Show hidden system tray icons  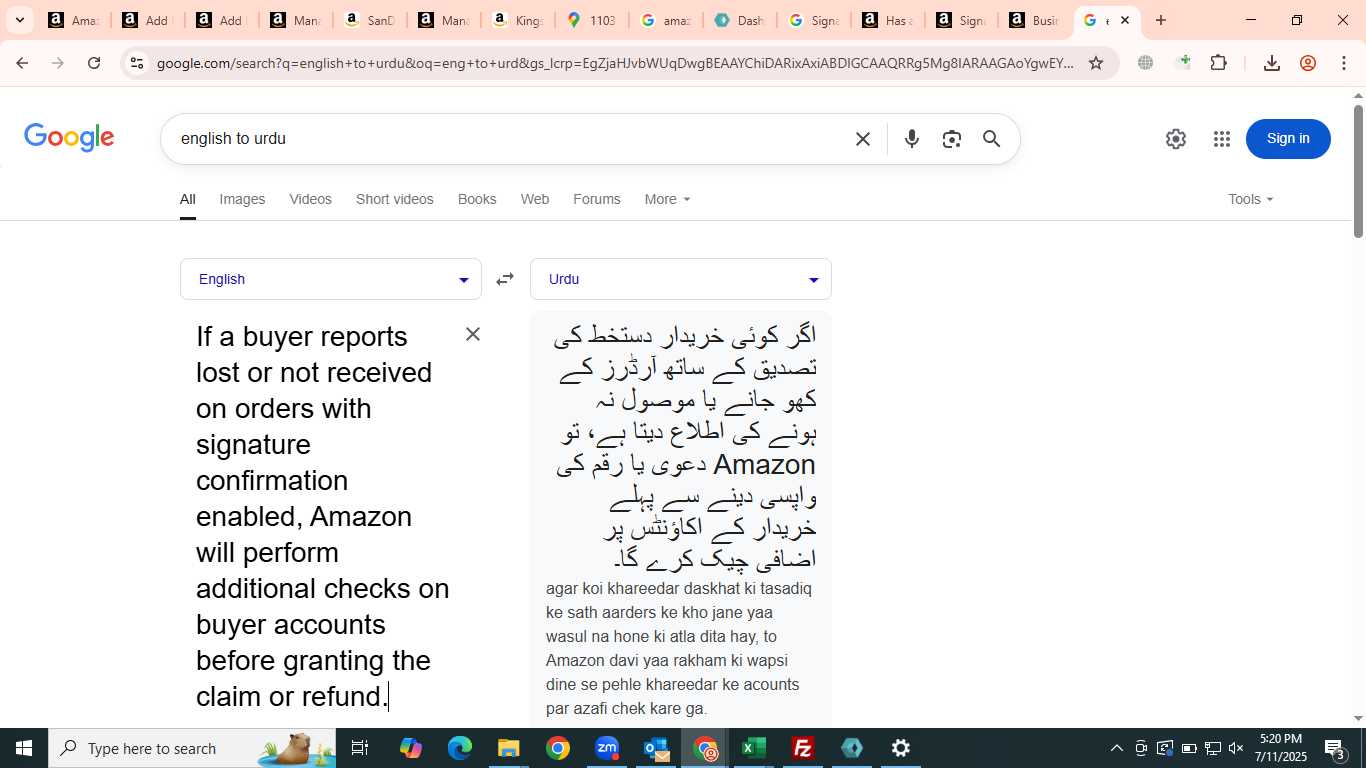pos(1117,748)
